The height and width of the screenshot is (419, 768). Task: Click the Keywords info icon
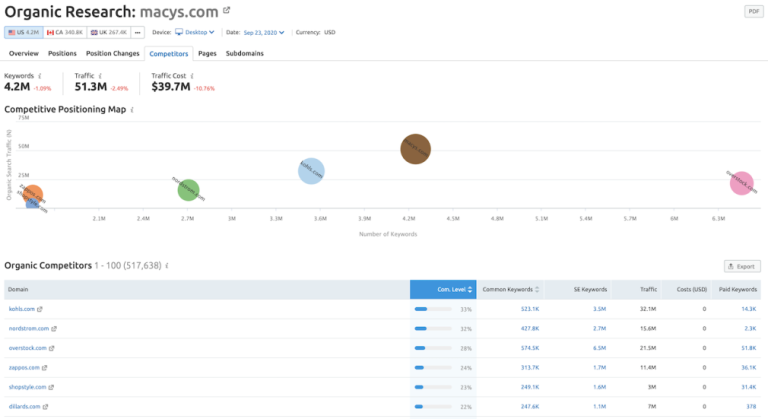pos(40,76)
